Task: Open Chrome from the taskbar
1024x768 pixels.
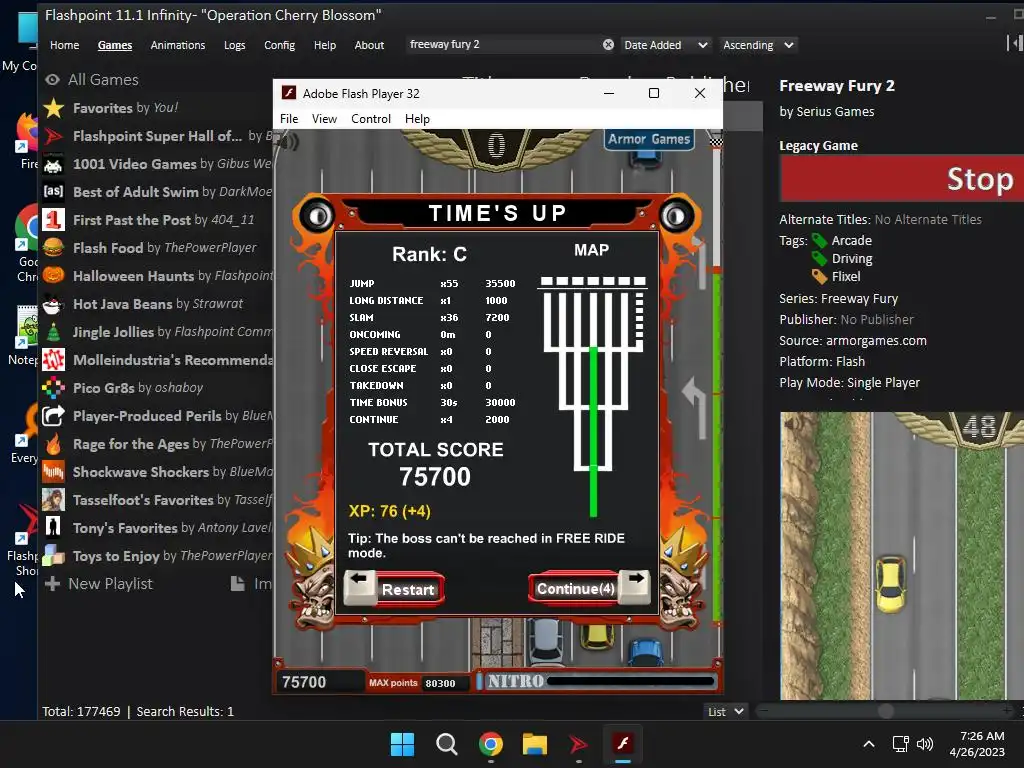Action: point(490,744)
